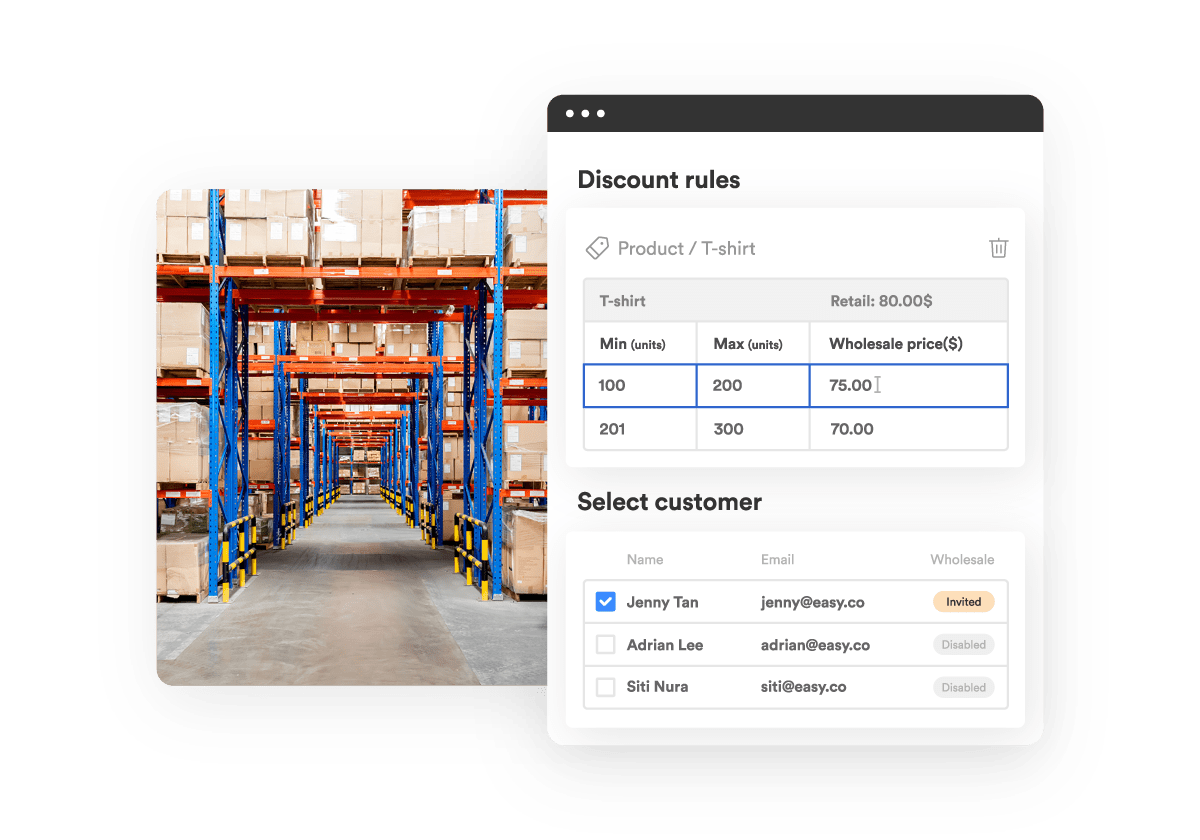
Task: Click the warehouse aisle photo
Action: (x=352, y=437)
